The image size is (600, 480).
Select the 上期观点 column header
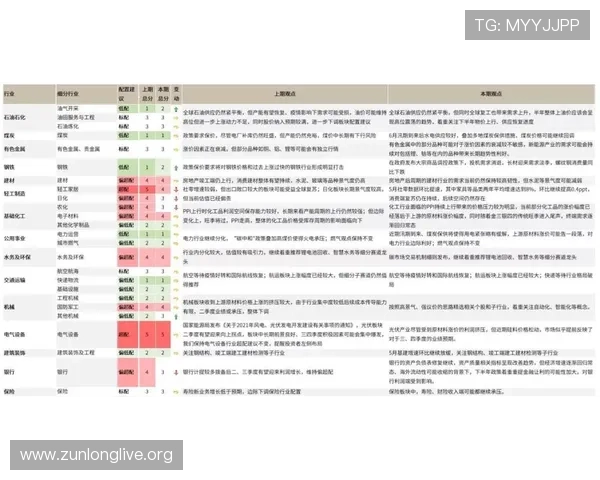click(x=285, y=94)
